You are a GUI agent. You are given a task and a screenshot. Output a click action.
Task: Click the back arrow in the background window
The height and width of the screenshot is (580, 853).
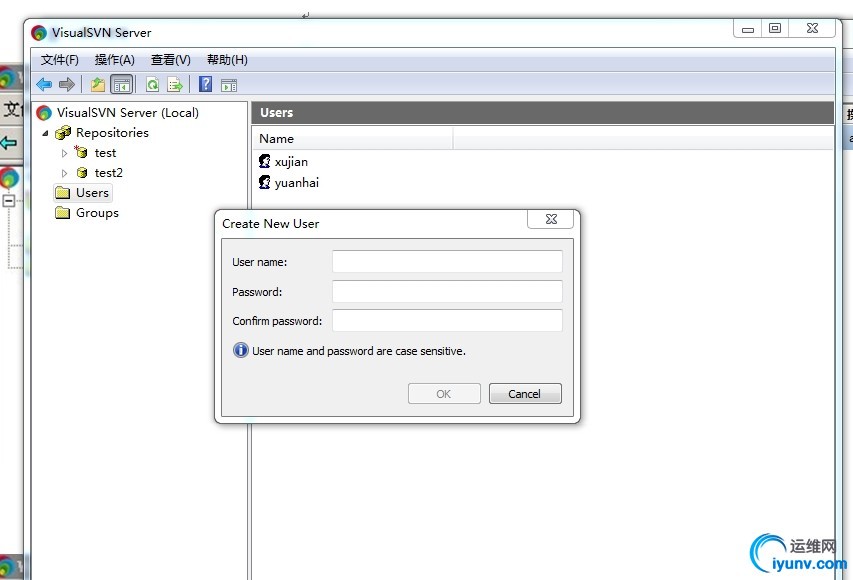pos(9,143)
